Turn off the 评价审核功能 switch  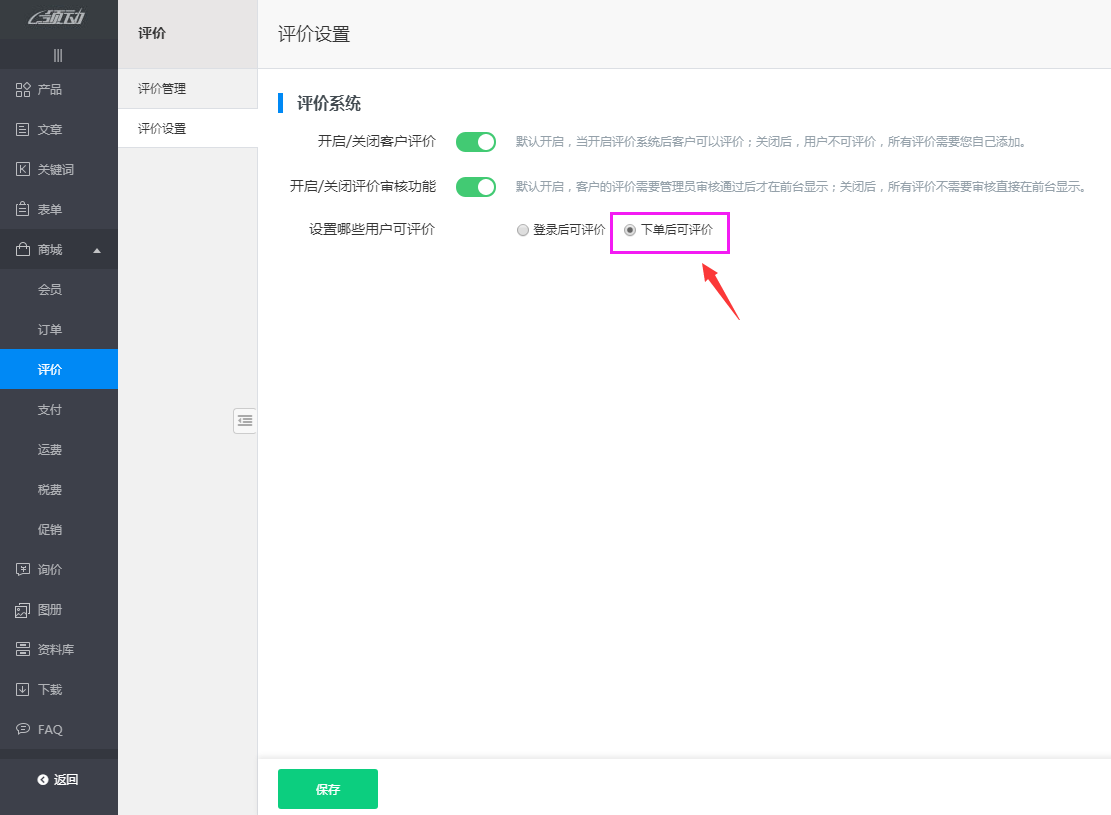tap(475, 186)
